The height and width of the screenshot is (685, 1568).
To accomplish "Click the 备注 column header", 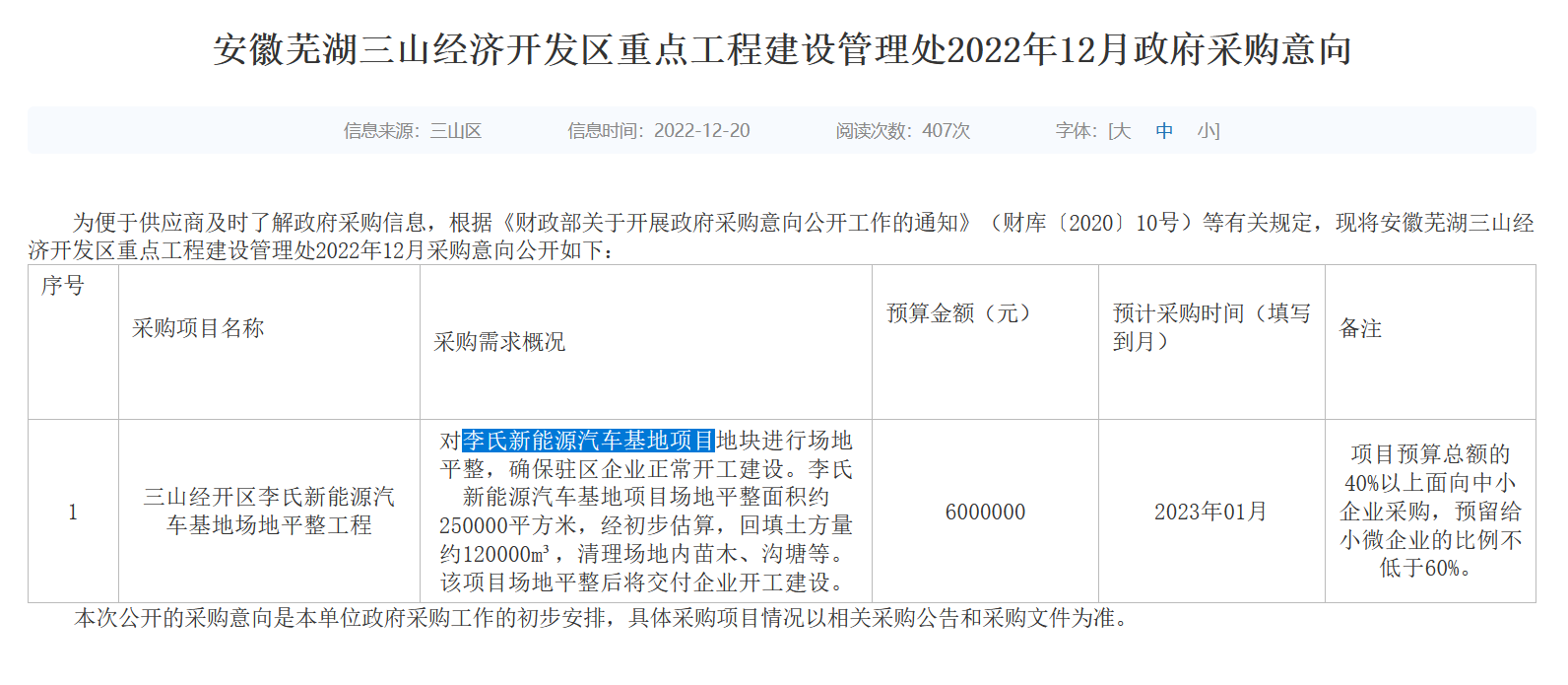I will click(x=1360, y=329).
